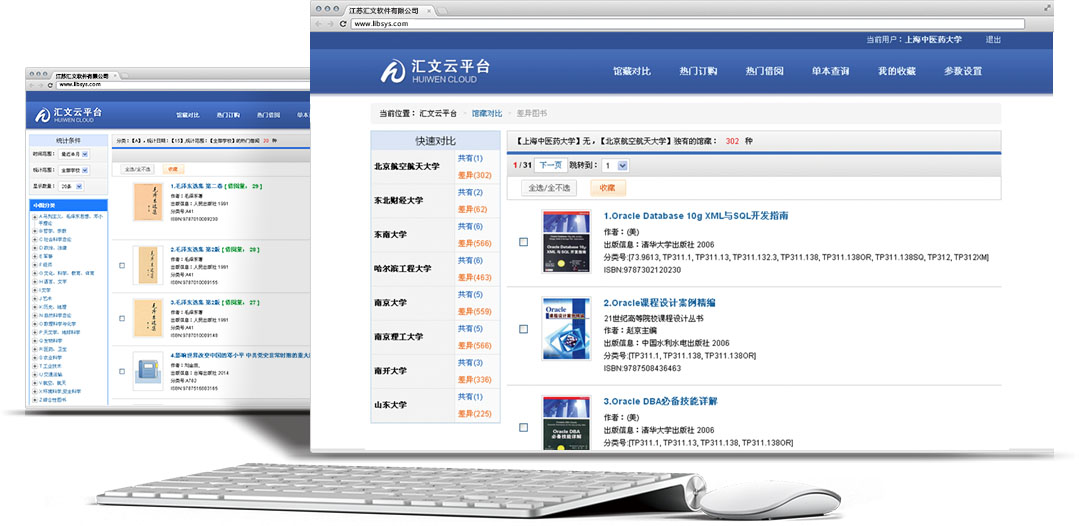This screenshot has height=526, width=1079.
Task: Click orange 收藏 button in front window
Action: (x=608, y=187)
